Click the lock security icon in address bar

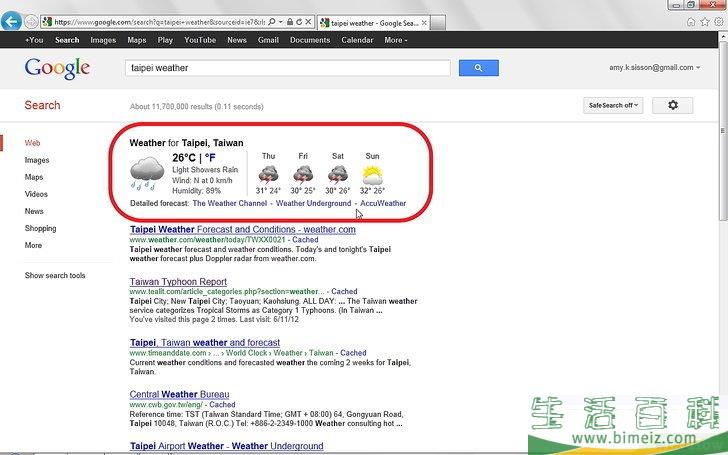[290, 22]
